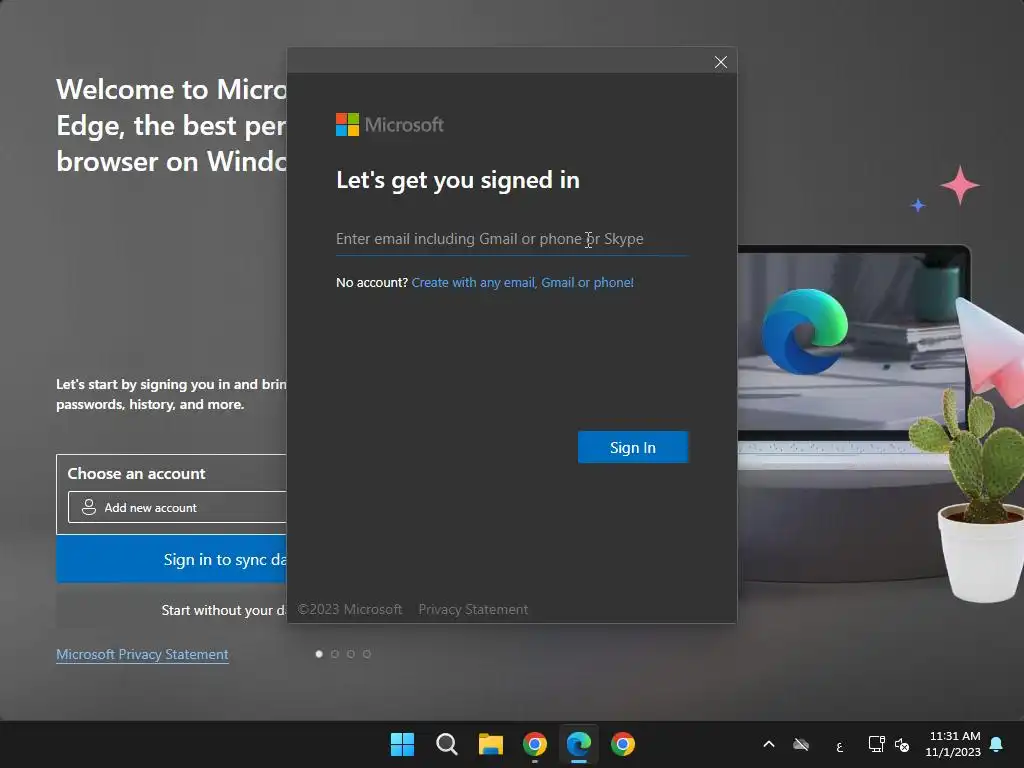Click Let's get you signed in heading
The width and height of the screenshot is (1024, 768).
coord(458,180)
